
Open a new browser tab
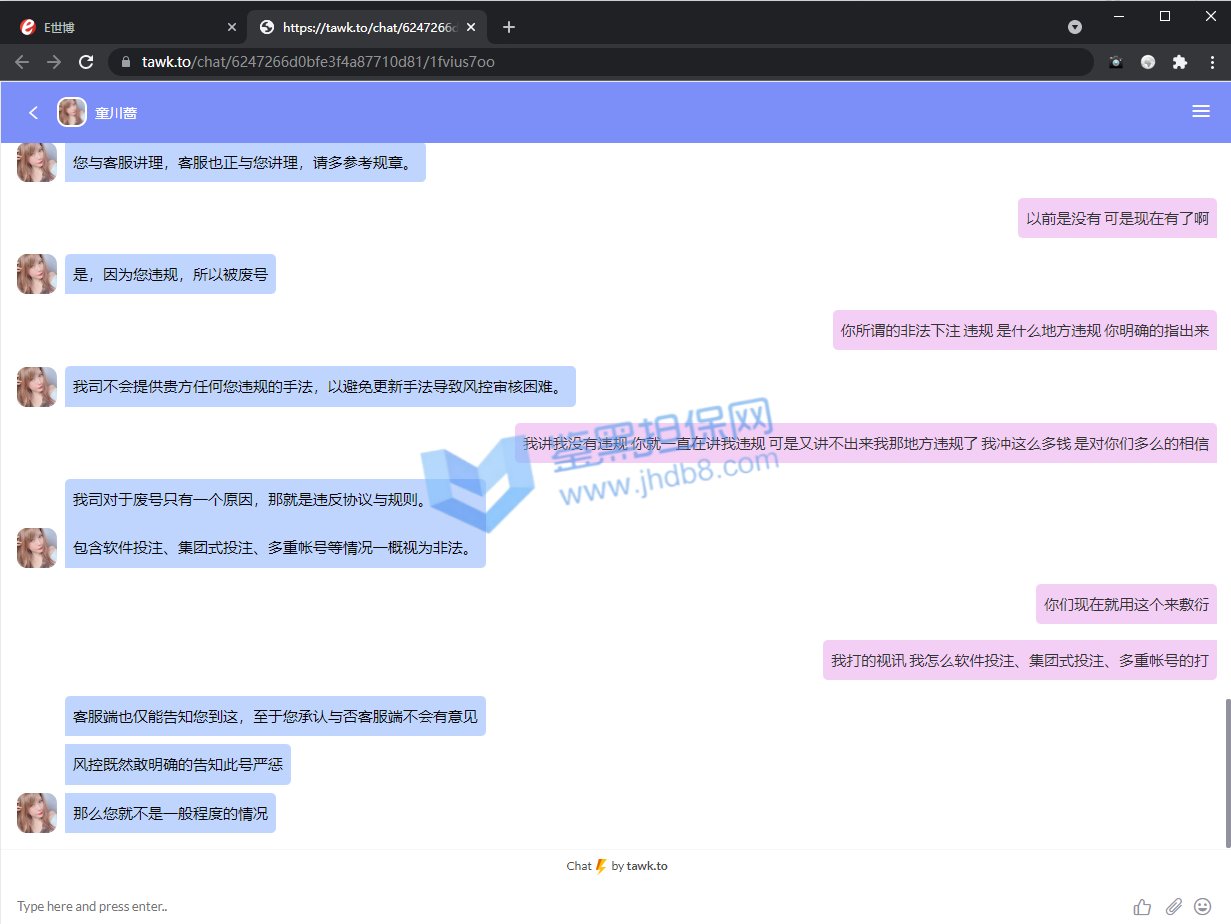point(509,27)
